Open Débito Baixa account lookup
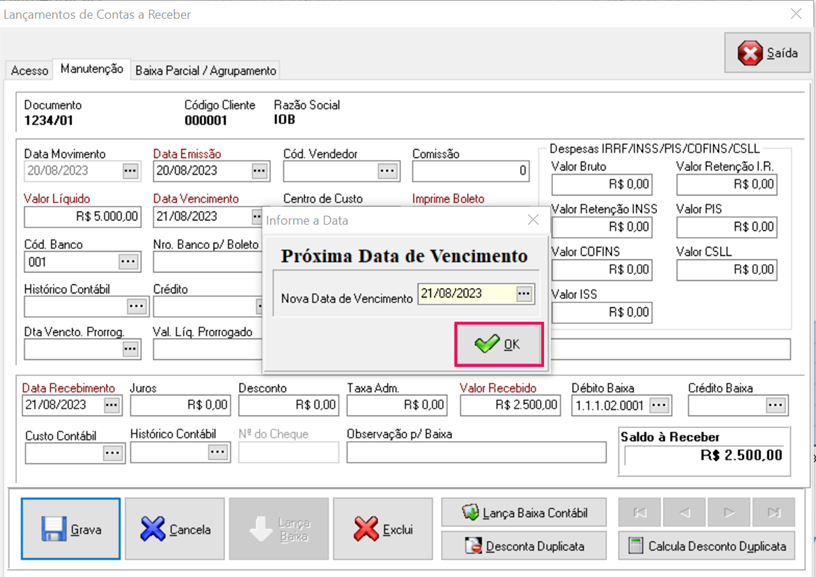The image size is (816, 577). [x=659, y=405]
